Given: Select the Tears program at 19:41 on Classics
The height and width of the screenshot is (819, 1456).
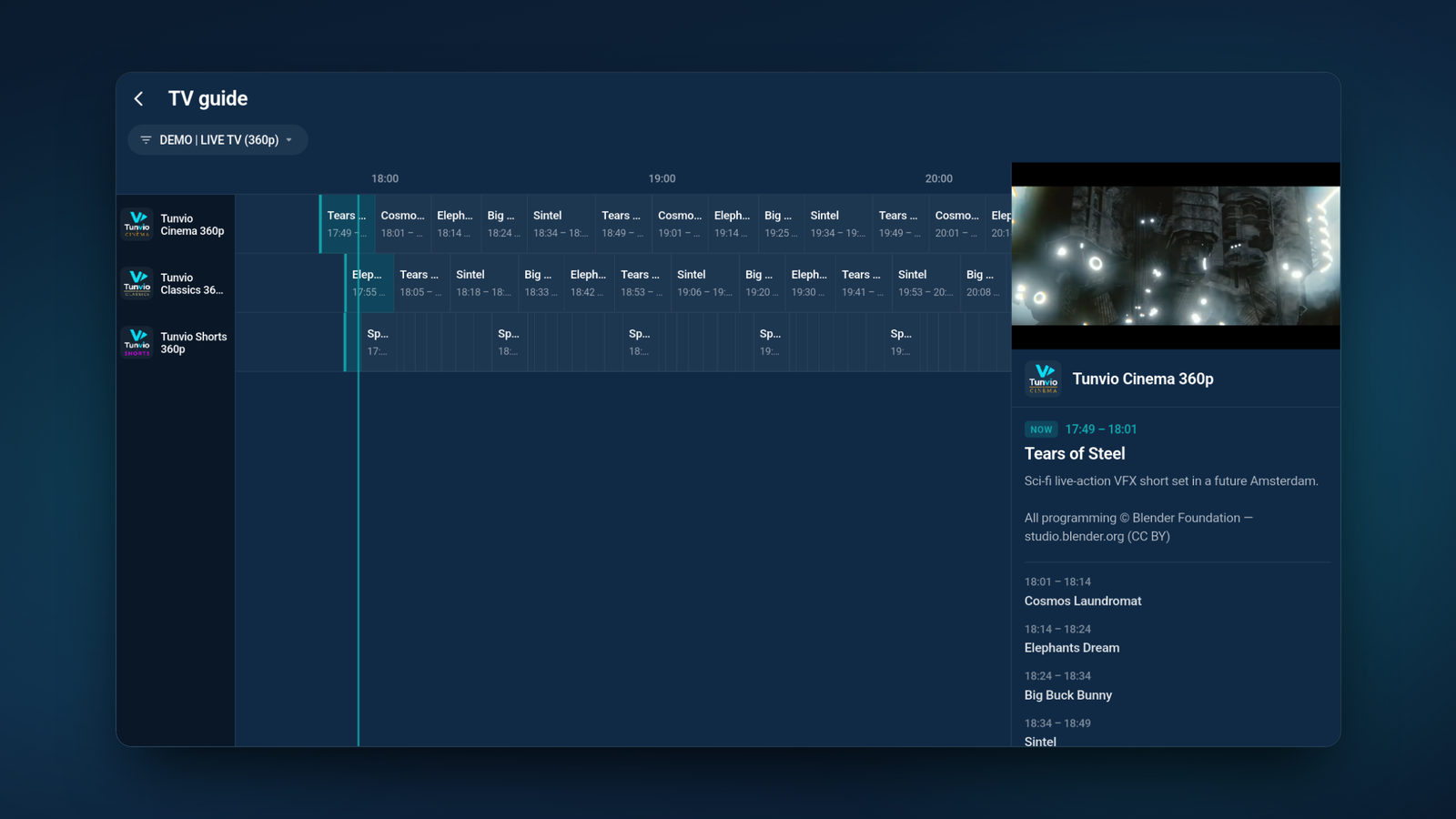Looking at the screenshot, I should (864, 283).
